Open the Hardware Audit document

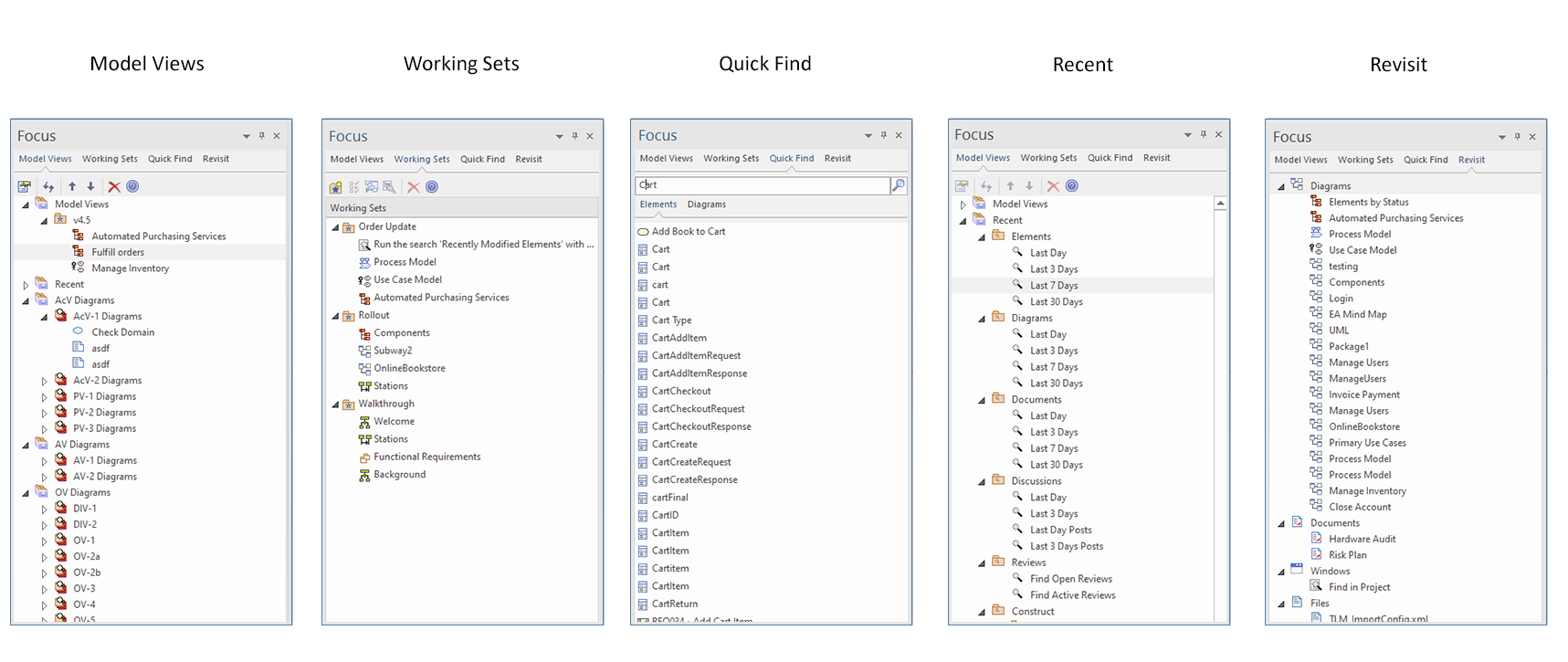[x=1362, y=540]
